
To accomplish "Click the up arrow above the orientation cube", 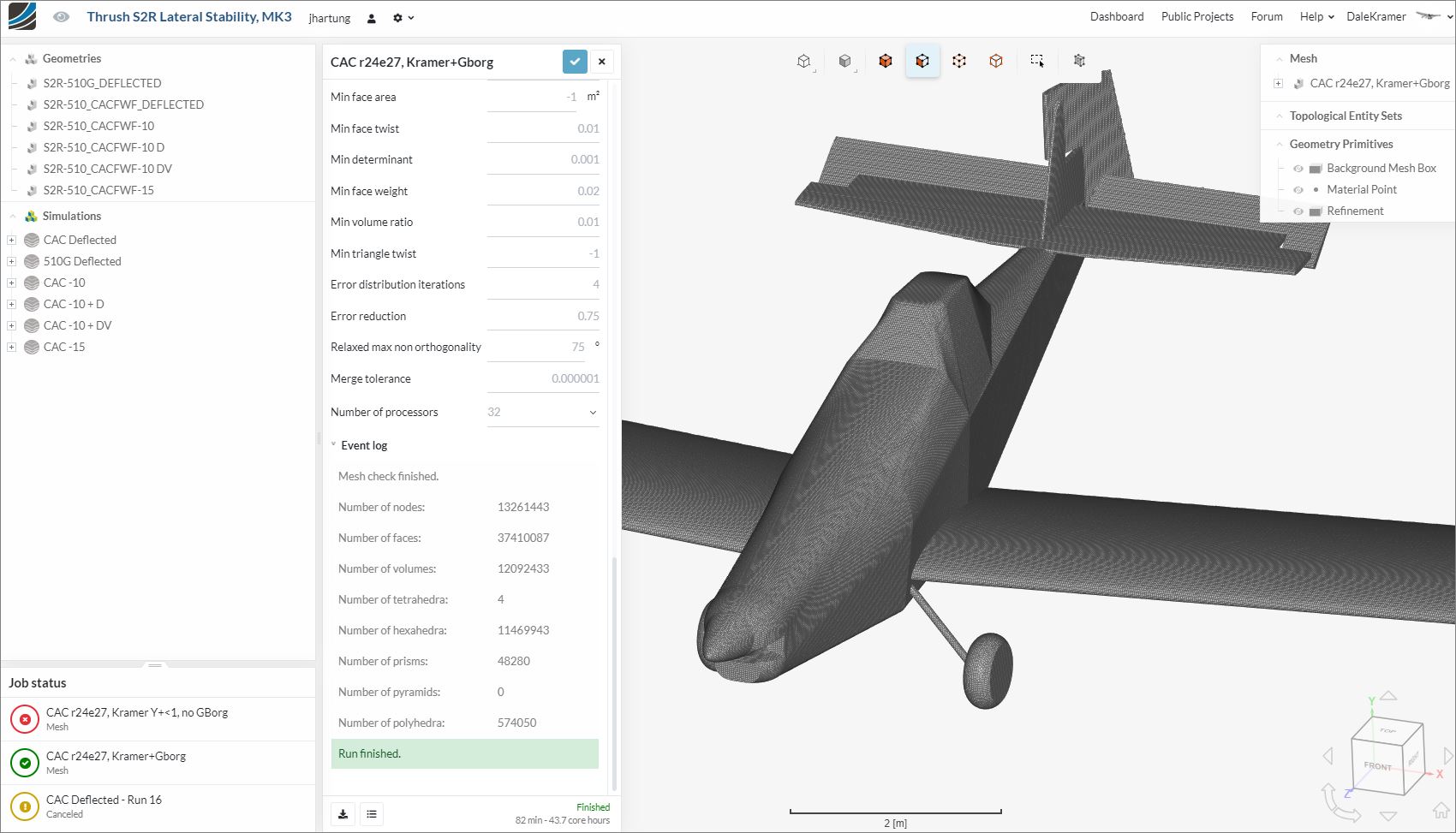I will tap(1388, 696).
